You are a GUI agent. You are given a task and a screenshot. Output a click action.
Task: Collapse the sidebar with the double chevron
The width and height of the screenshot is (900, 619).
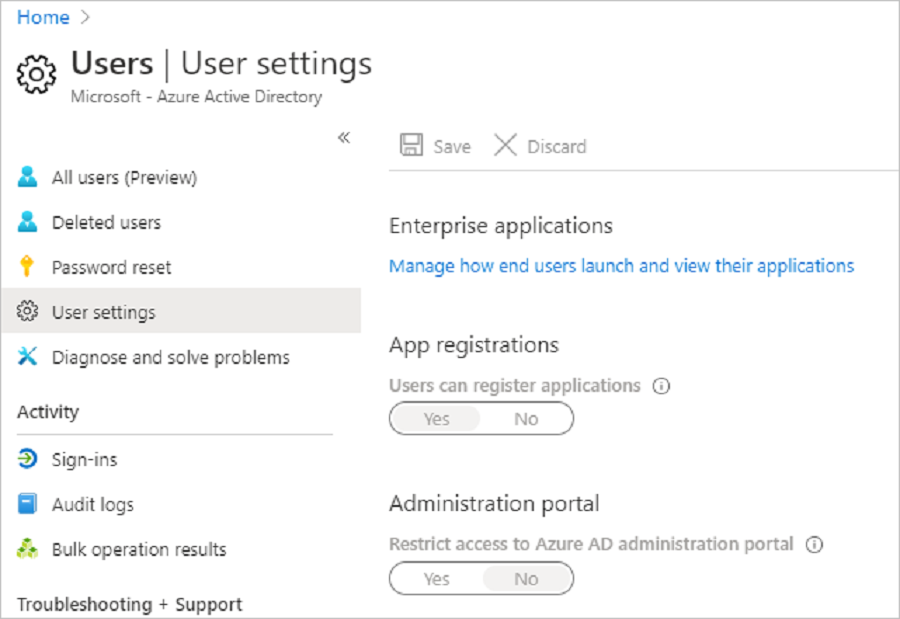pos(344,139)
